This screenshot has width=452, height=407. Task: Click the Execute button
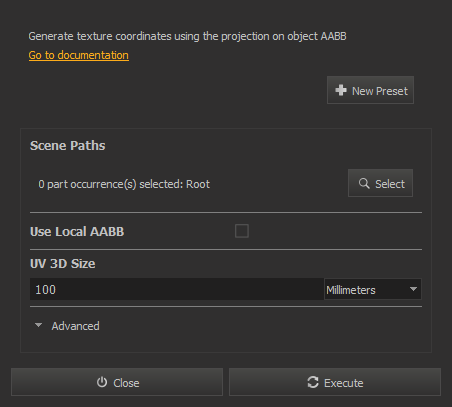pyautogui.click(x=335, y=382)
